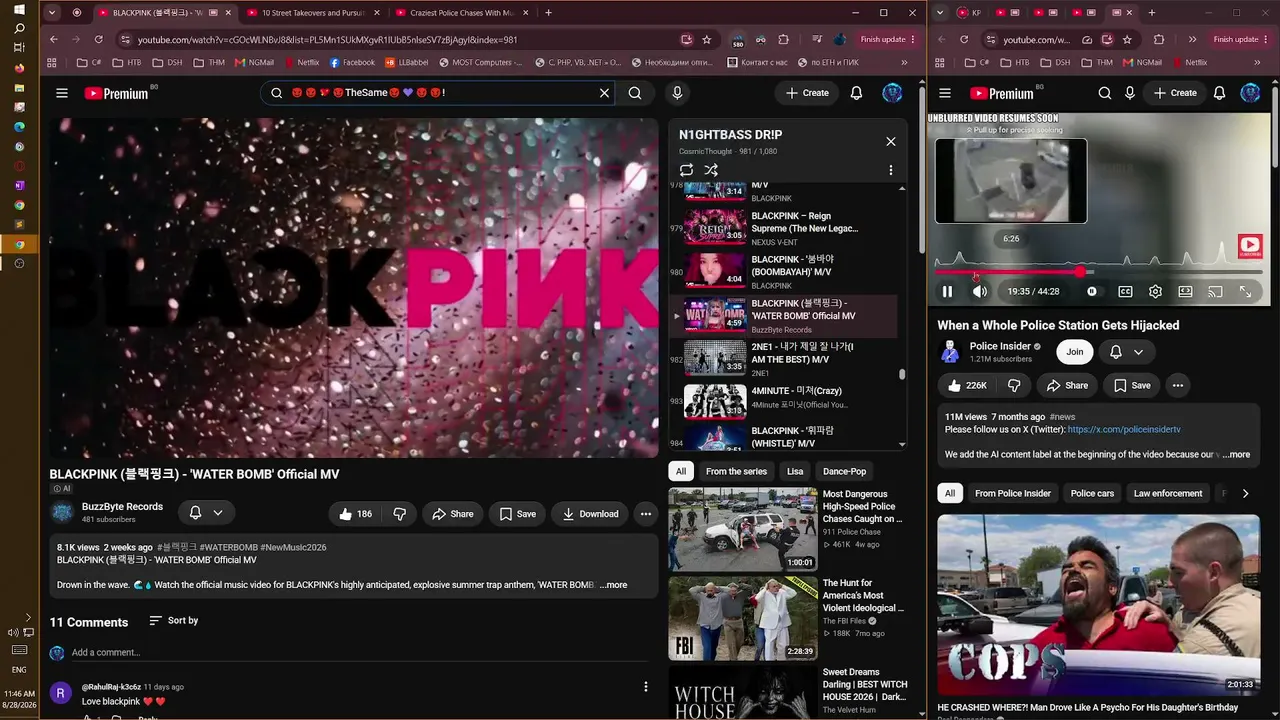This screenshot has width=1280, height=720.
Task: Open Windows Start menu on the taskbar
Action: (19, 10)
